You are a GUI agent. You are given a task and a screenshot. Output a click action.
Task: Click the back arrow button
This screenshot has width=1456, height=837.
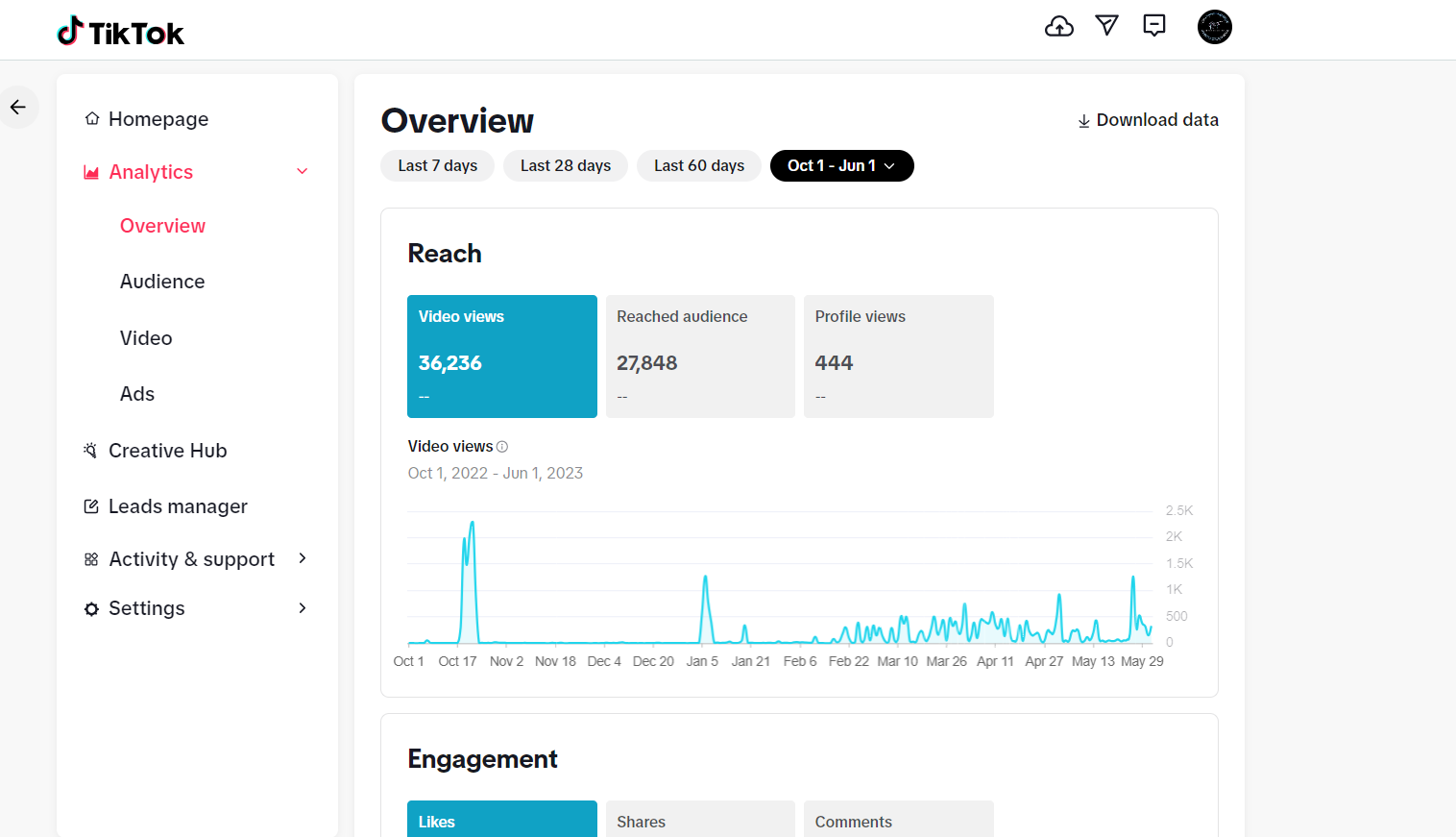[x=18, y=107]
